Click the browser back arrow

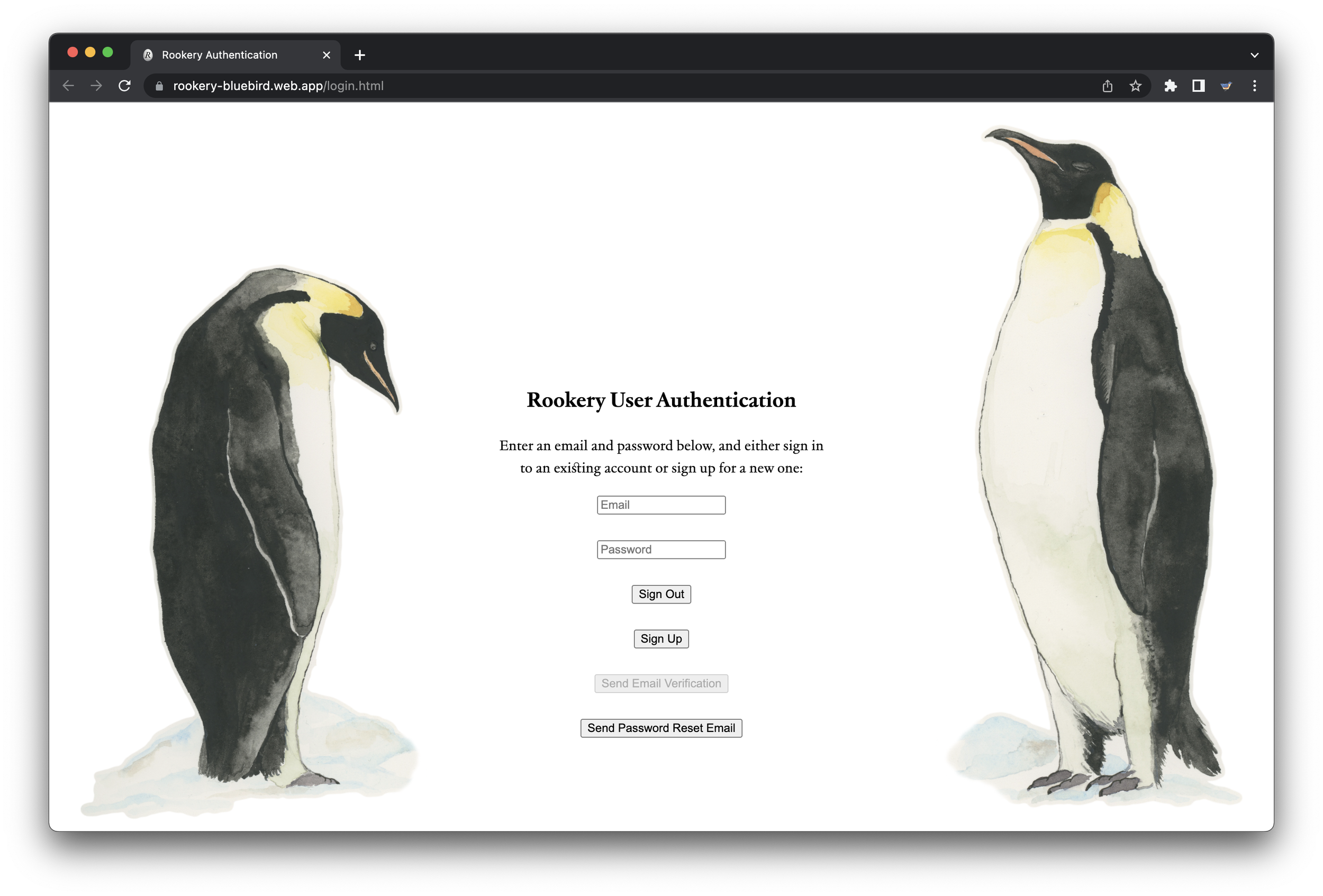tap(68, 86)
